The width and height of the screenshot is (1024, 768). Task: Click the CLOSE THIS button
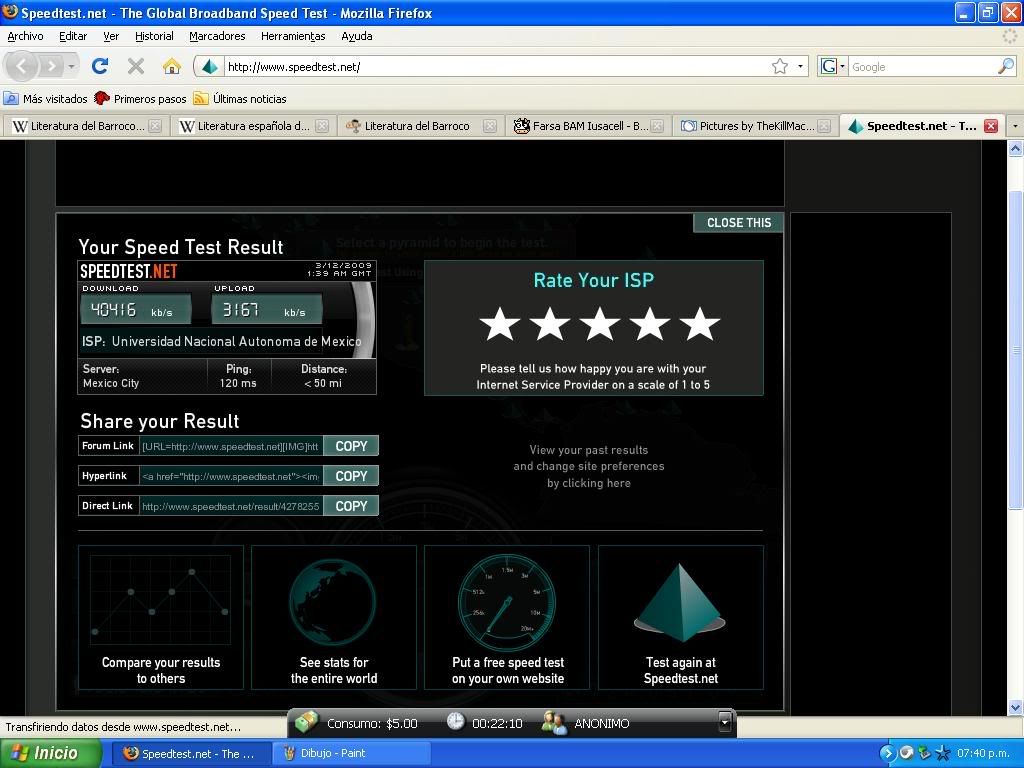[738, 223]
